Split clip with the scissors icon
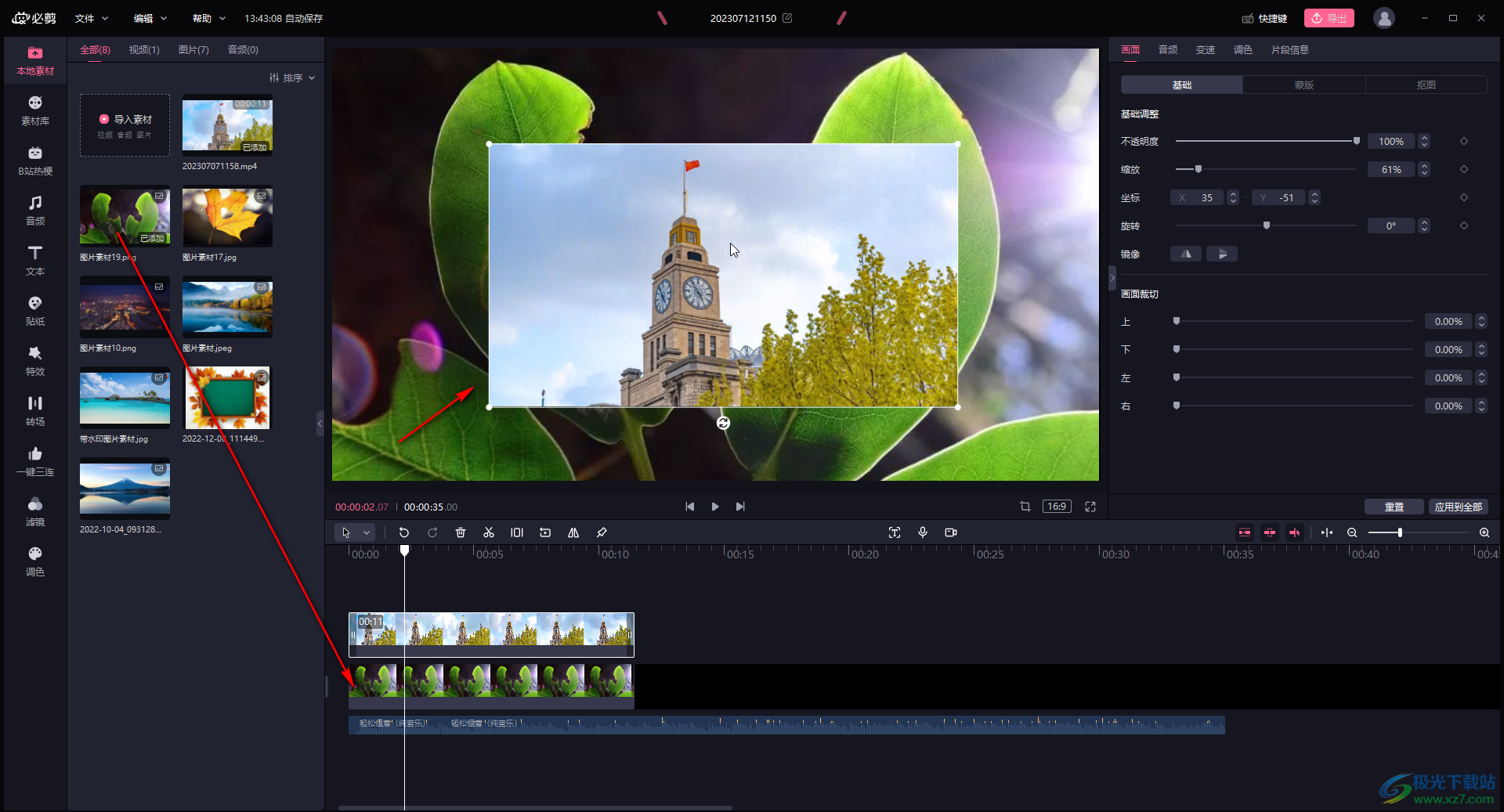The width and height of the screenshot is (1504, 812). point(489,532)
